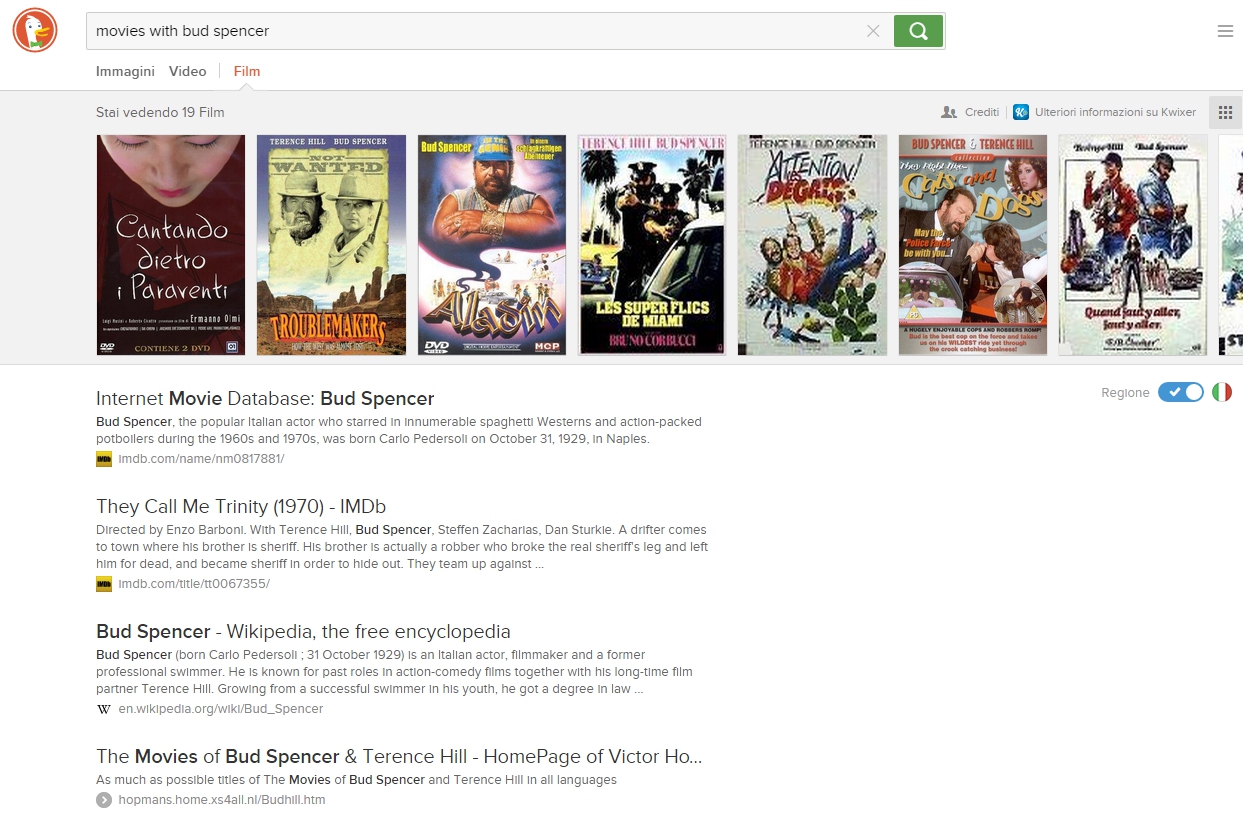1243x826 pixels.
Task: Click imdb.com/name/nm0817881/ URL text
Action: coord(201,459)
